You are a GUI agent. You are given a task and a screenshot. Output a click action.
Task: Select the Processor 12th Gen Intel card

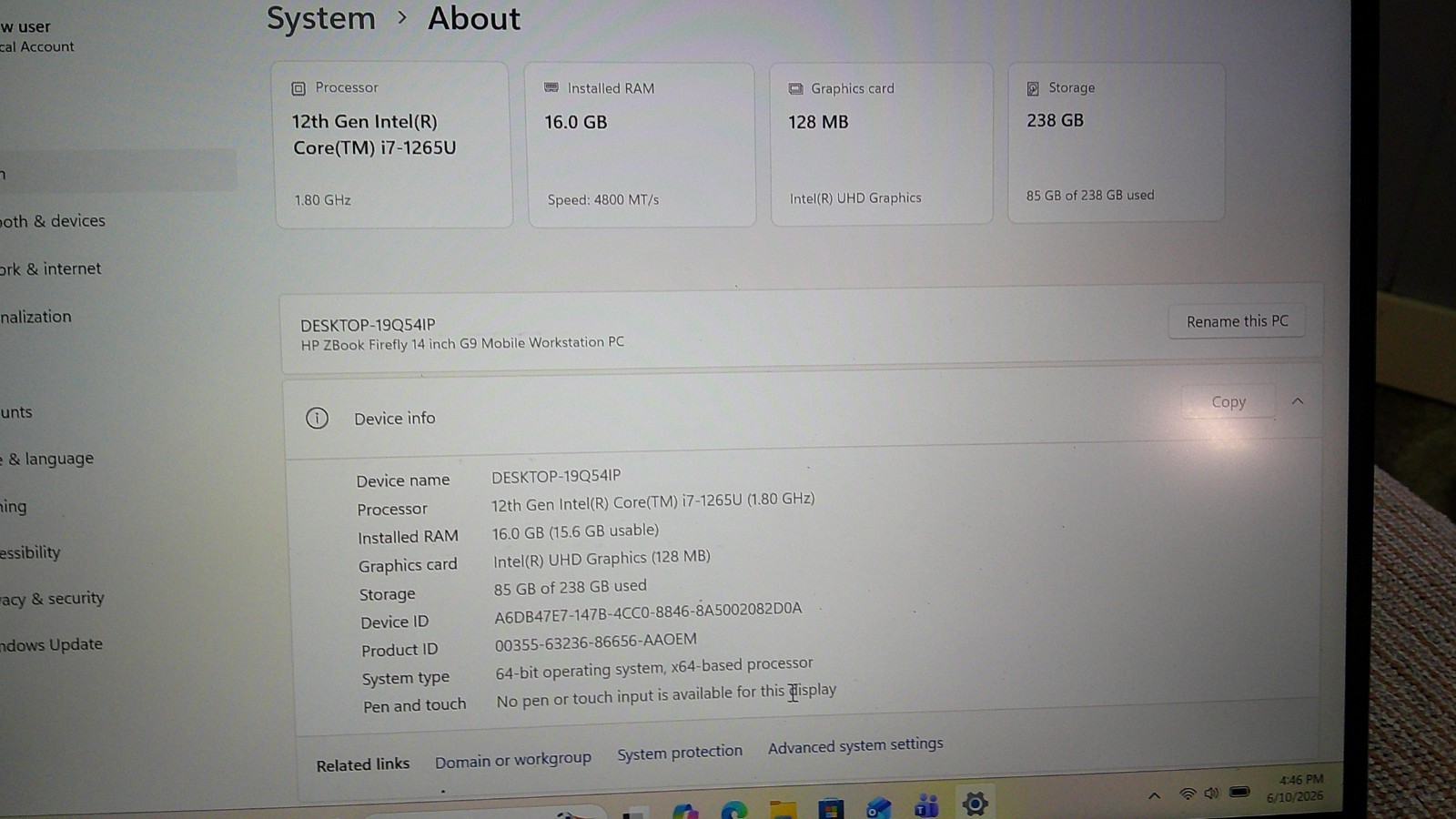(393, 145)
